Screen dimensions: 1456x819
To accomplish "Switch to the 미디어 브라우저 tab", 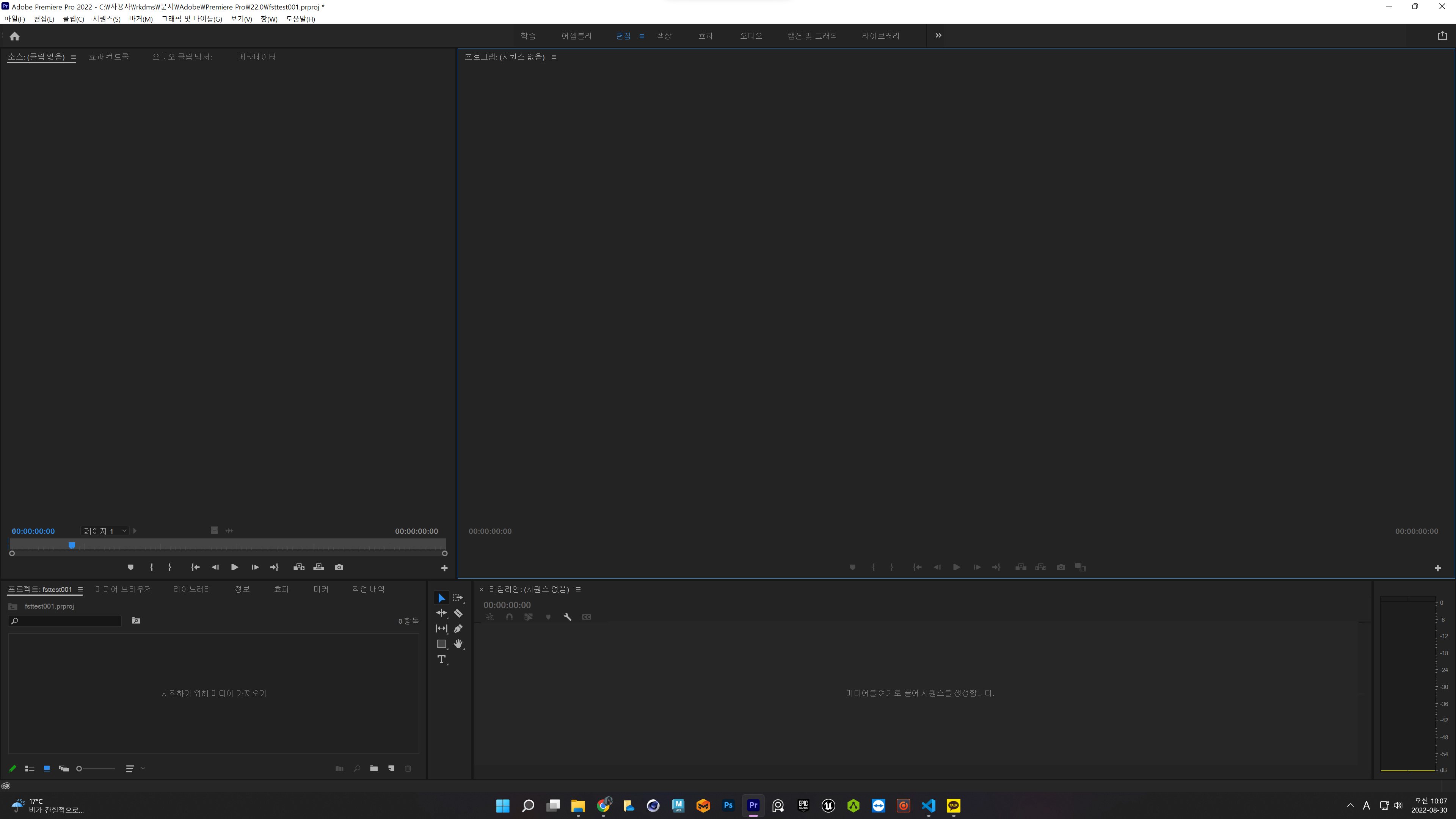I will (x=122, y=589).
